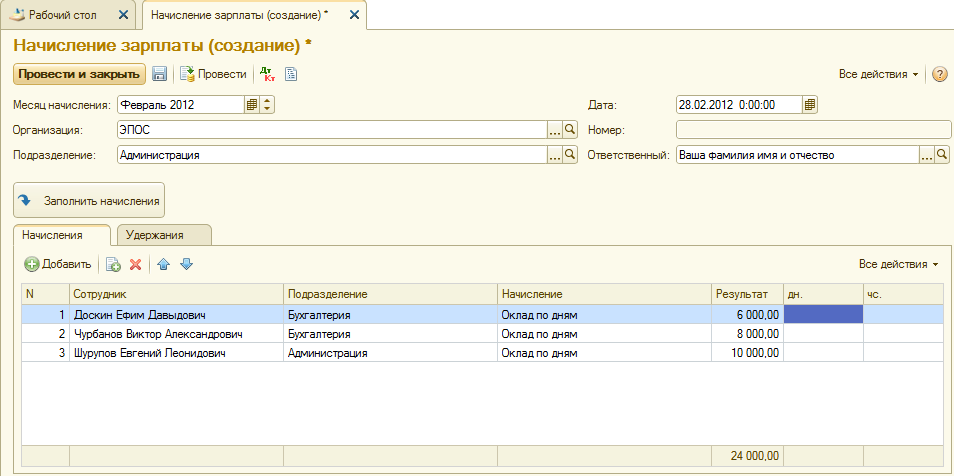
Task: Click Бухгалтерия cell in Доскин row
Action: coord(391,315)
